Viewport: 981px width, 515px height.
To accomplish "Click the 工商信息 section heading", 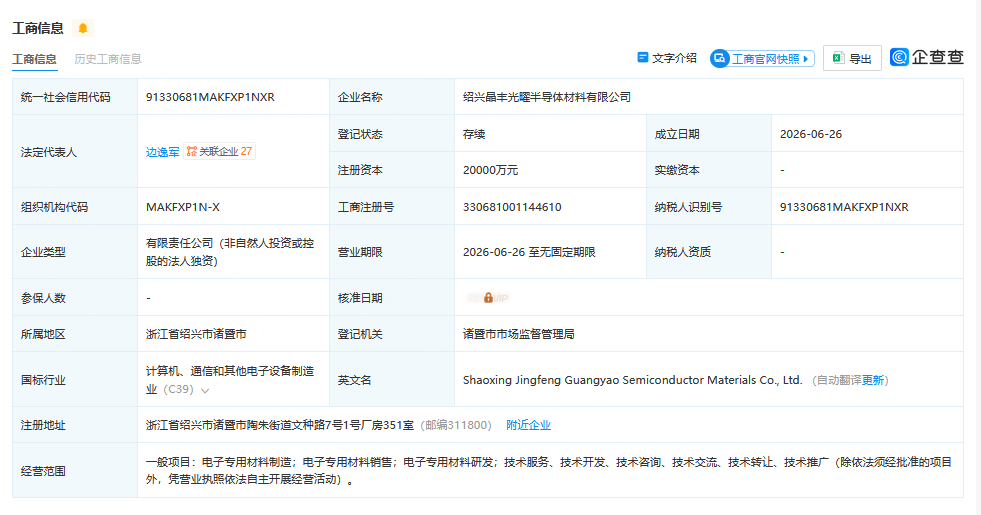I will click(38, 28).
